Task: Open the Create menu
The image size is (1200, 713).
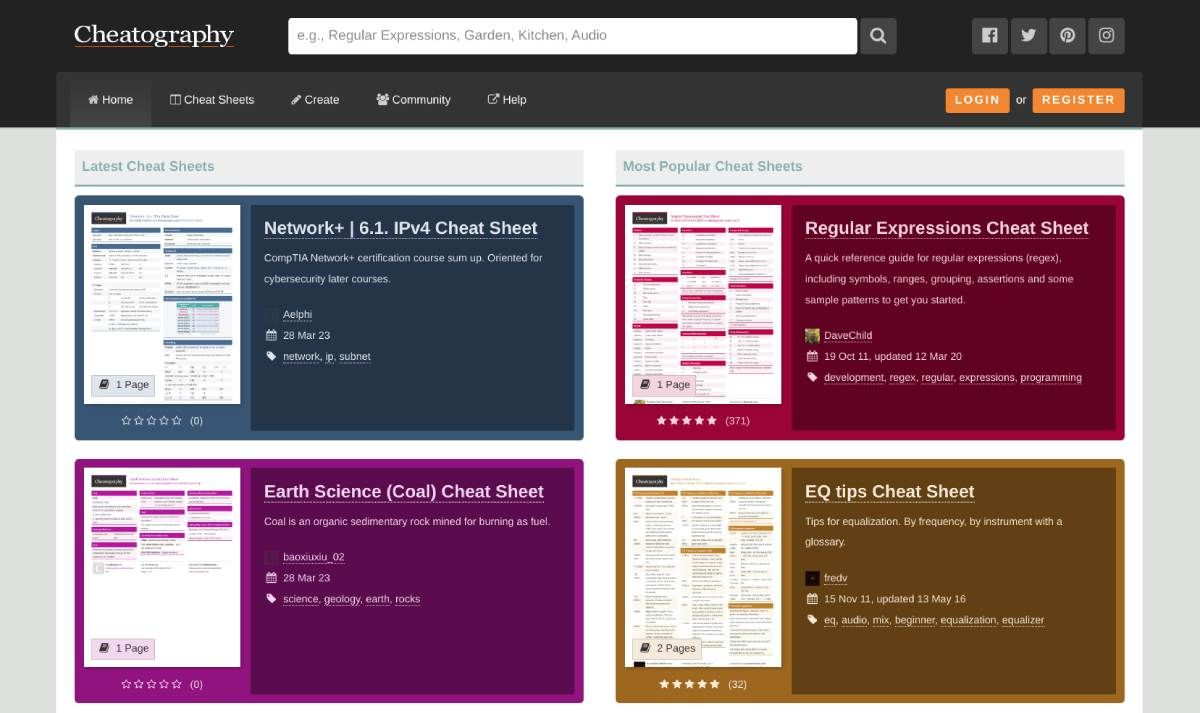Action: coord(315,100)
